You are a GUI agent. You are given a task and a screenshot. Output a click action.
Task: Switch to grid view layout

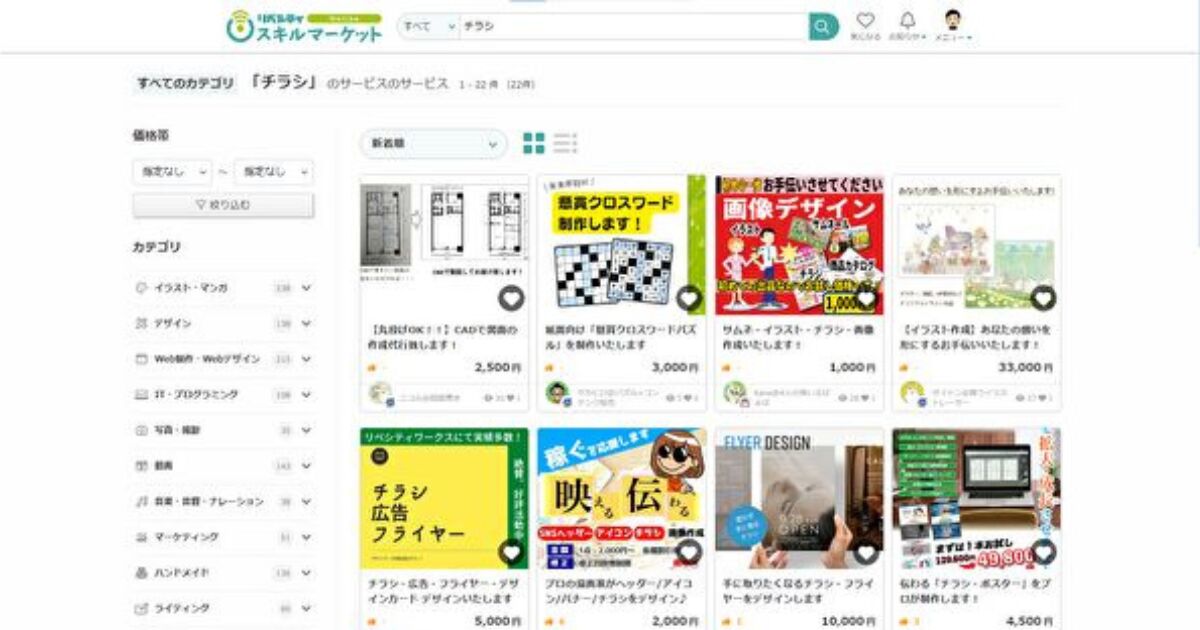click(x=534, y=143)
